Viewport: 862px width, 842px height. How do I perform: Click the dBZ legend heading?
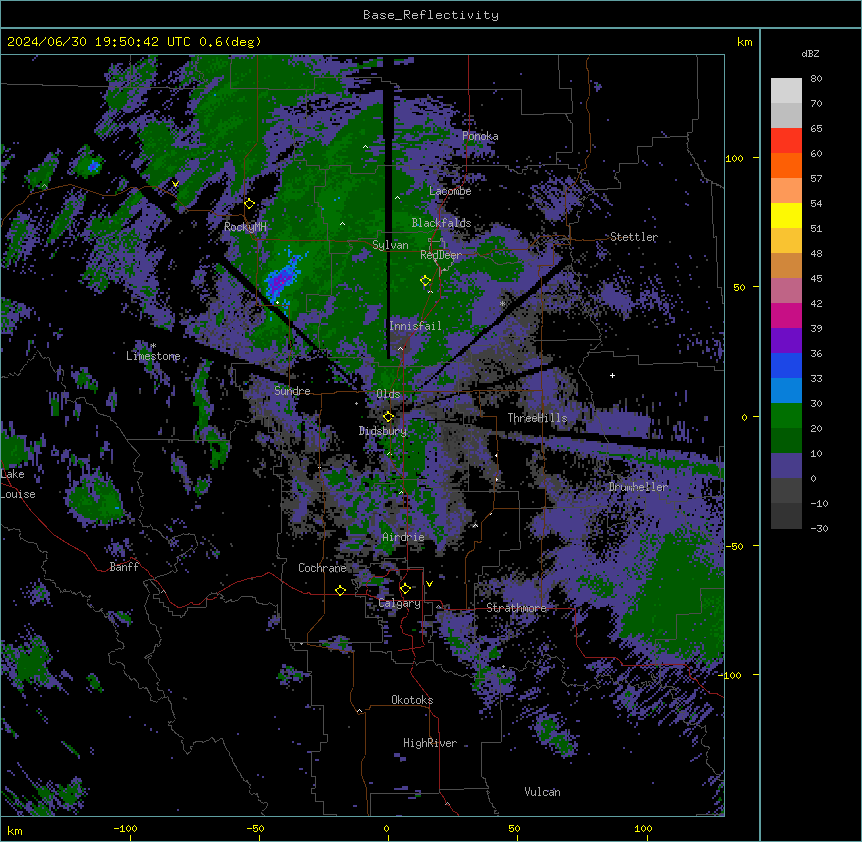(x=810, y=53)
